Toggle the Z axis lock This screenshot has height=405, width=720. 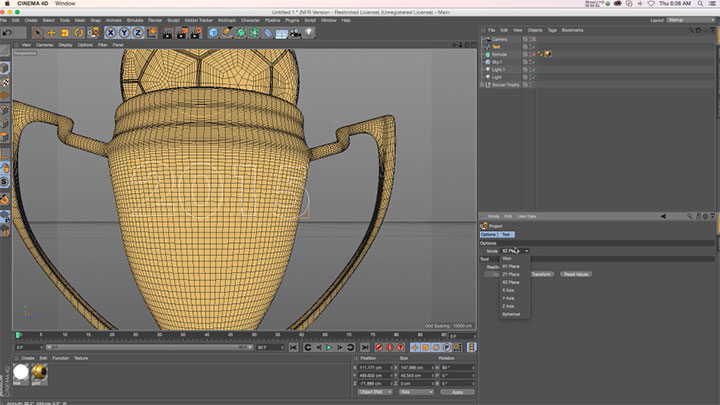(x=138, y=33)
